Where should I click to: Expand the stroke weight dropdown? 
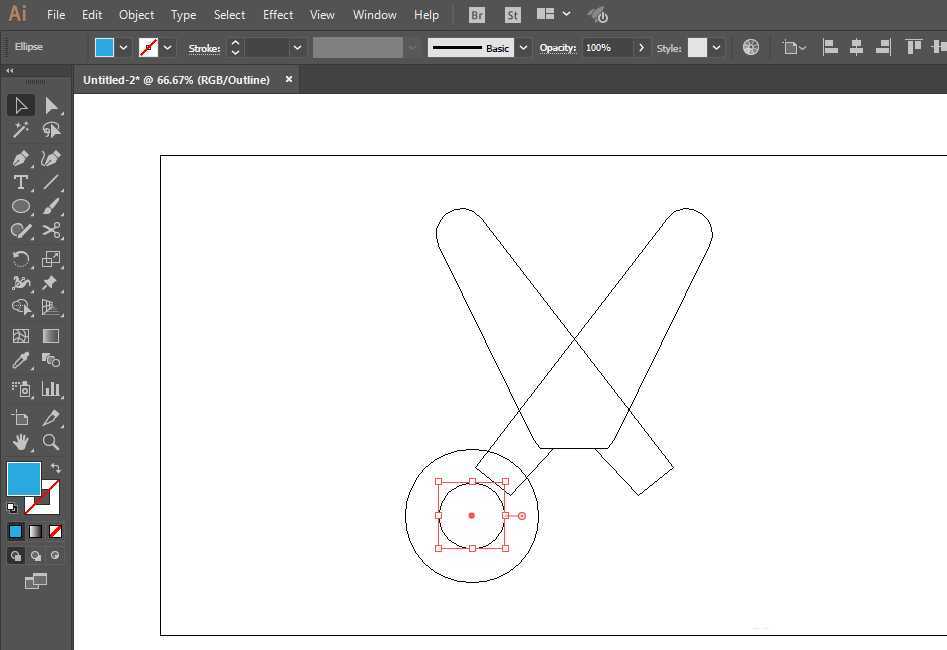297,48
